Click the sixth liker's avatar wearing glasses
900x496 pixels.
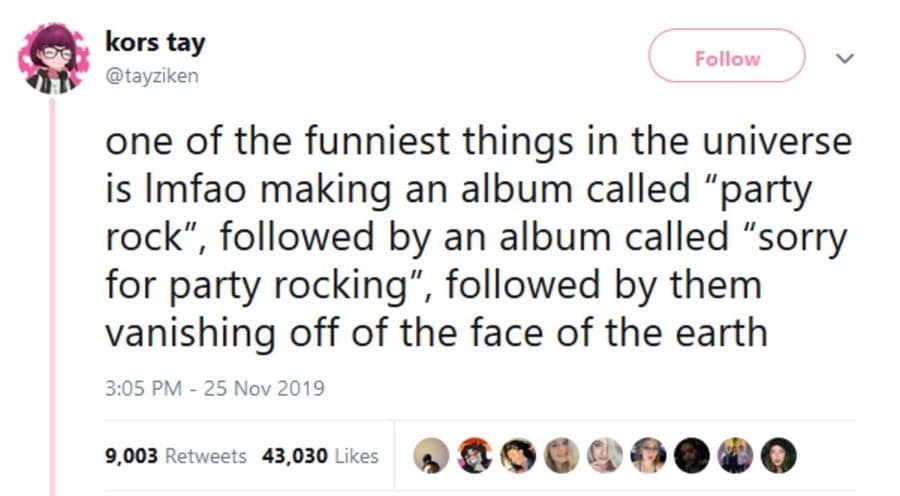tap(648, 455)
